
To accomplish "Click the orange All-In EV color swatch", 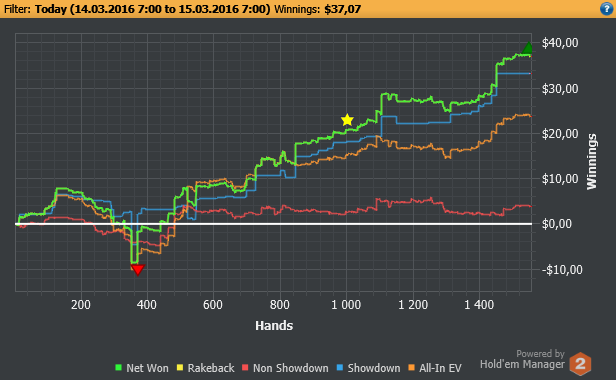I will tap(412, 368).
